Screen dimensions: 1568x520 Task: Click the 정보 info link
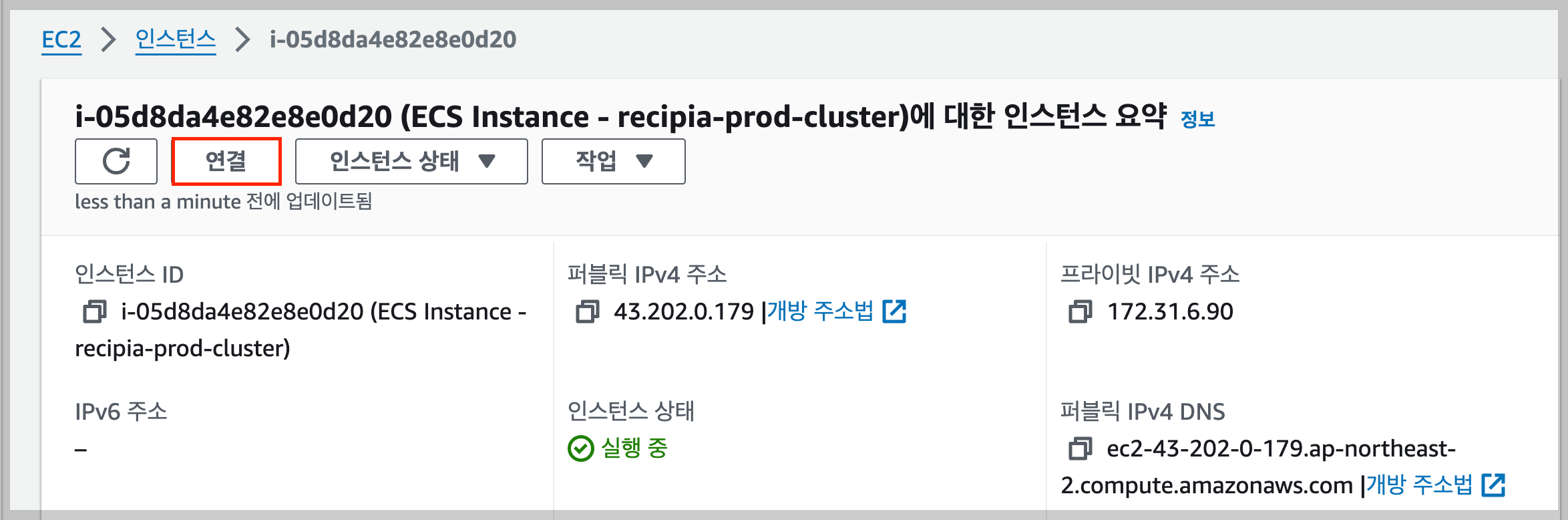[1198, 118]
